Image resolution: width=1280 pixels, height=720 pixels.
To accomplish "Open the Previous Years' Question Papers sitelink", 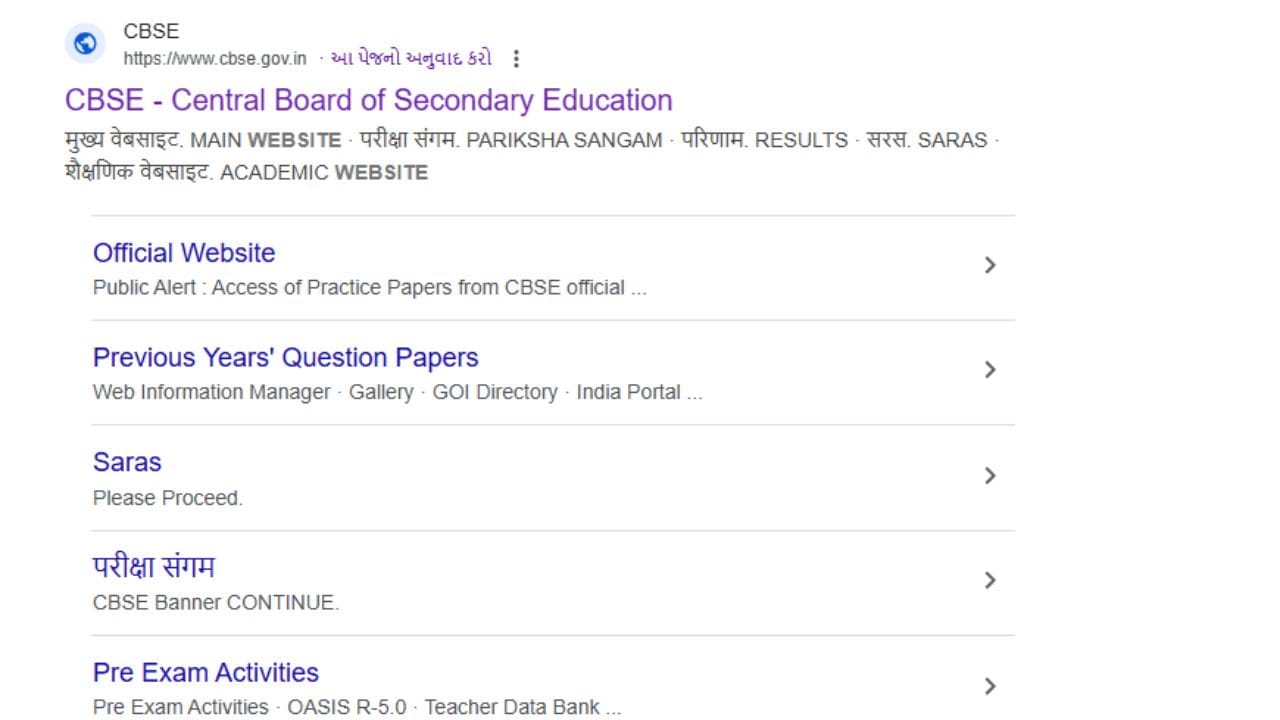I will [285, 357].
